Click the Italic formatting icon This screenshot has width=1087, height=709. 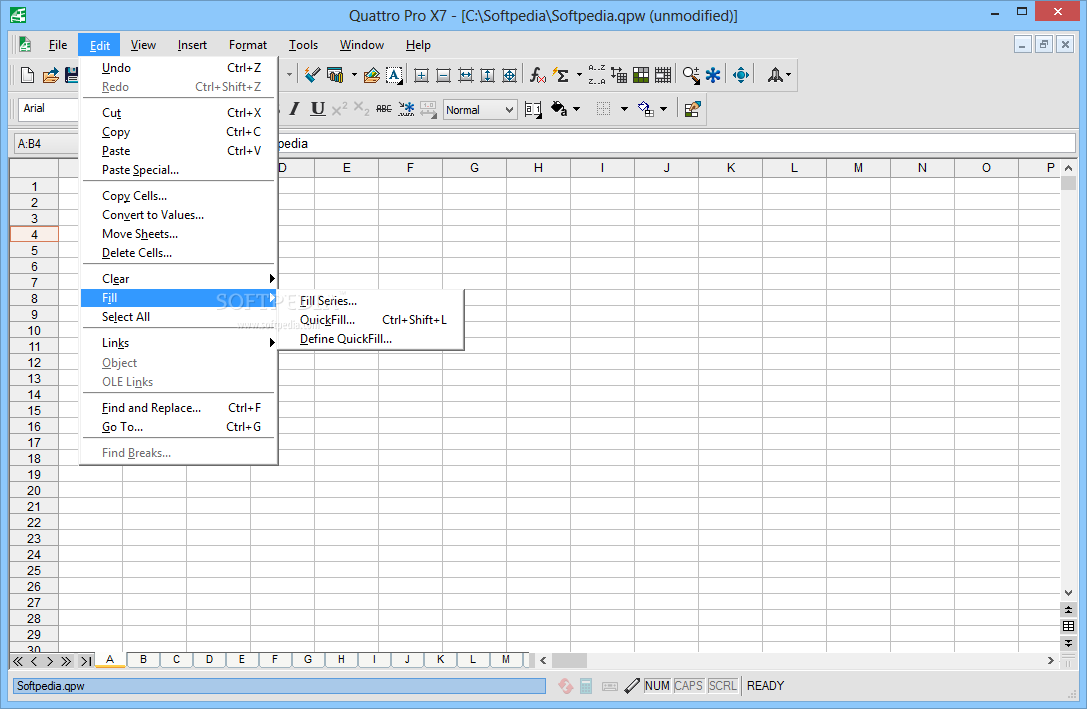click(x=295, y=109)
